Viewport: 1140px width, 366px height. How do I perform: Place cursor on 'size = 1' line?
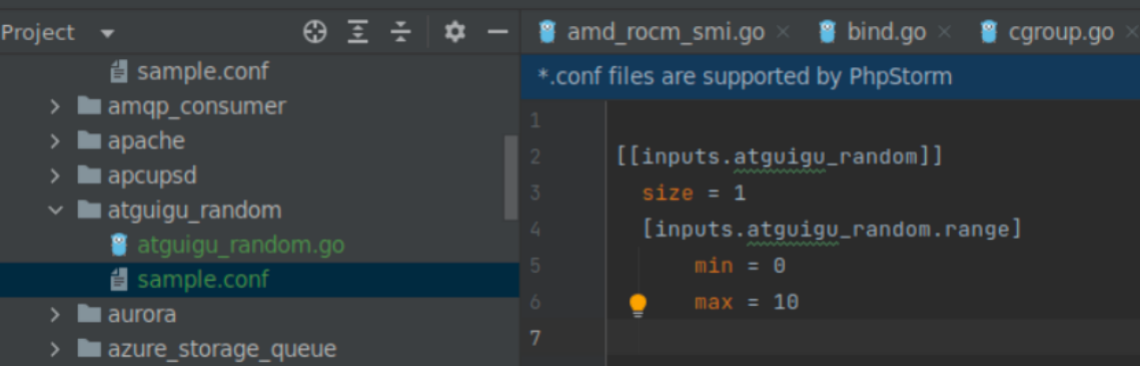[x=694, y=193]
